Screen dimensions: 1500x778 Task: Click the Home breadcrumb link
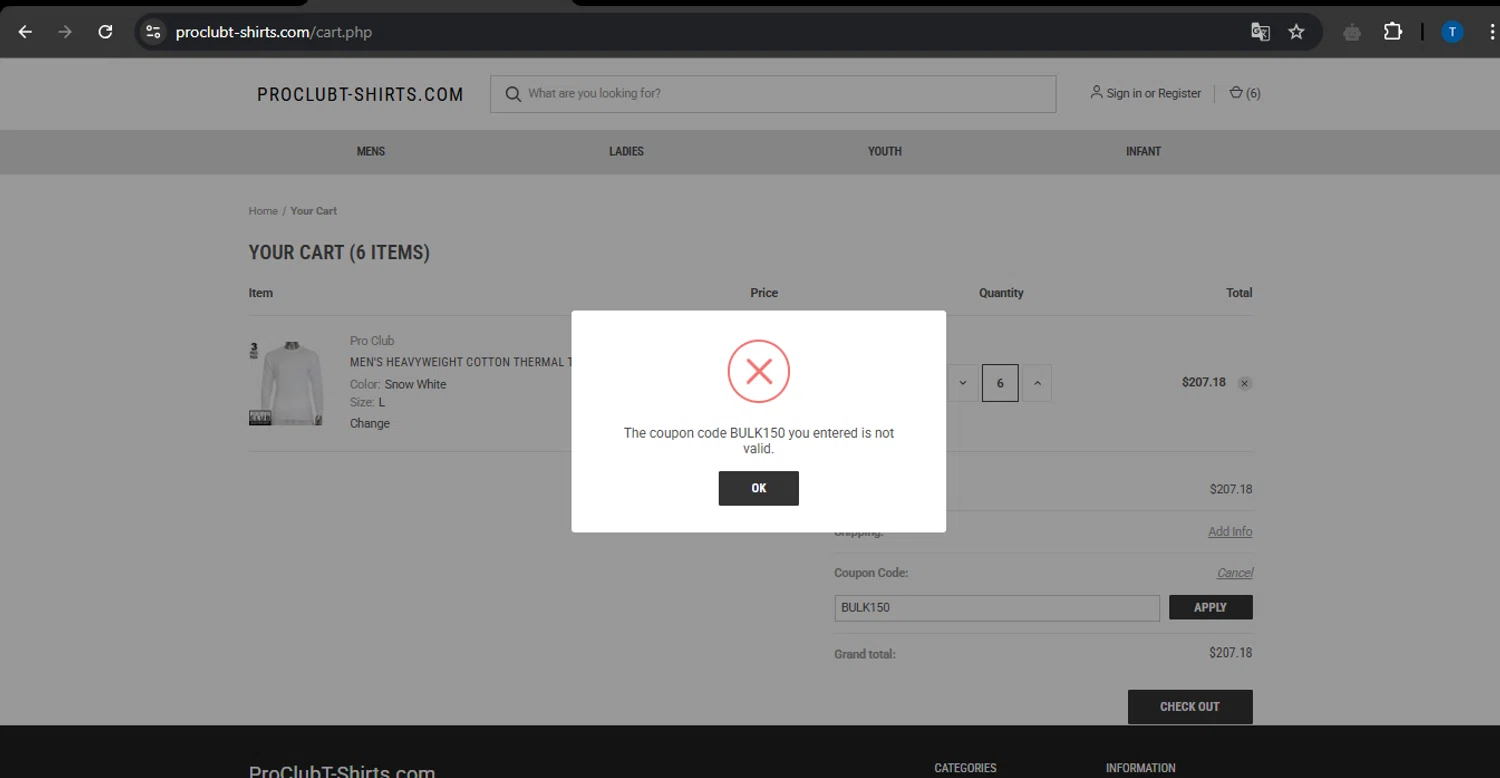coord(263,211)
